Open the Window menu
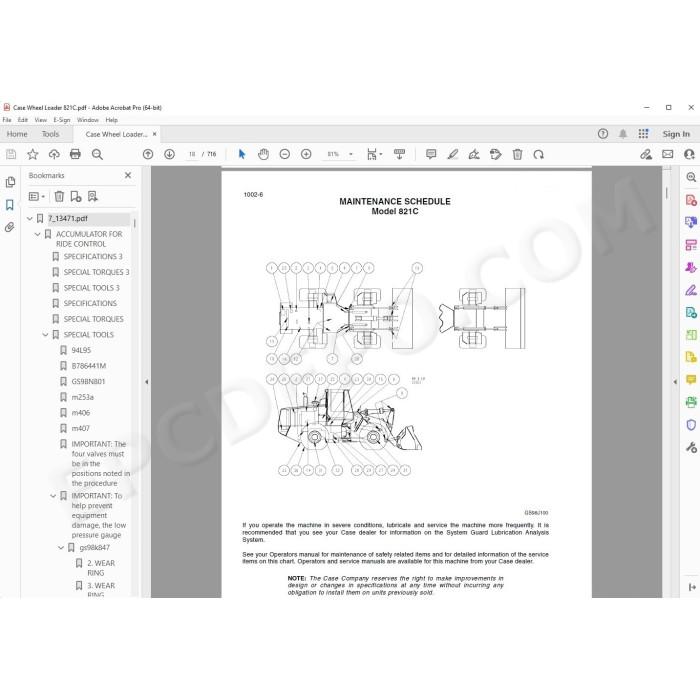700x700 pixels. click(88, 120)
